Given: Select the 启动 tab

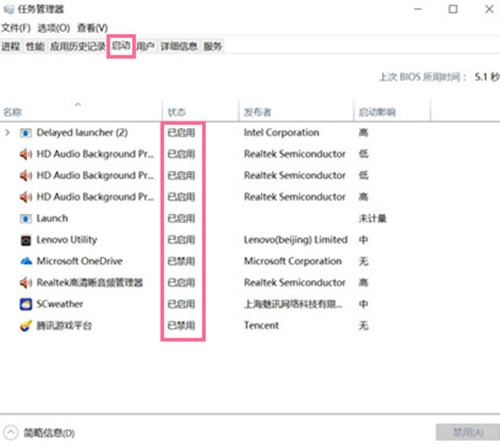Looking at the screenshot, I should pos(121,46).
